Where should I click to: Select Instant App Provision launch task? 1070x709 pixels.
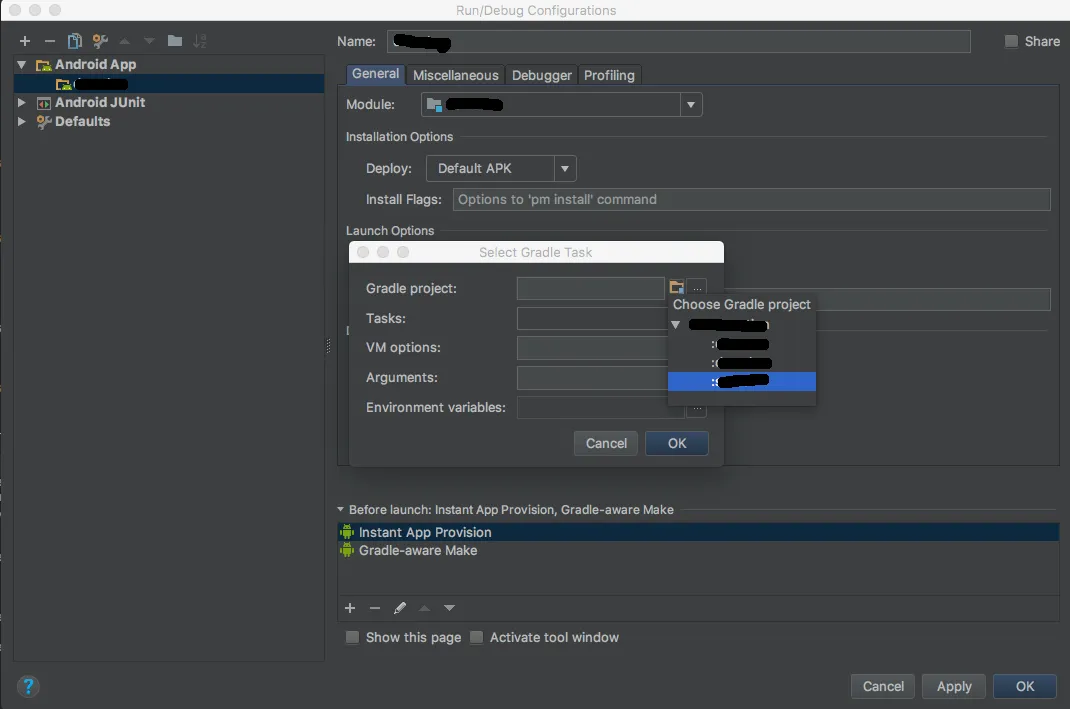pyautogui.click(x=698, y=532)
